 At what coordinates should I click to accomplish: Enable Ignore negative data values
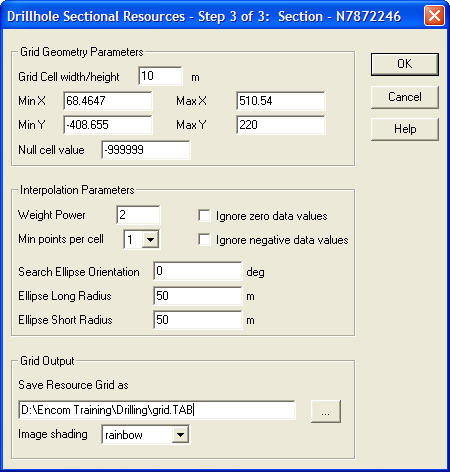point(204,240)
